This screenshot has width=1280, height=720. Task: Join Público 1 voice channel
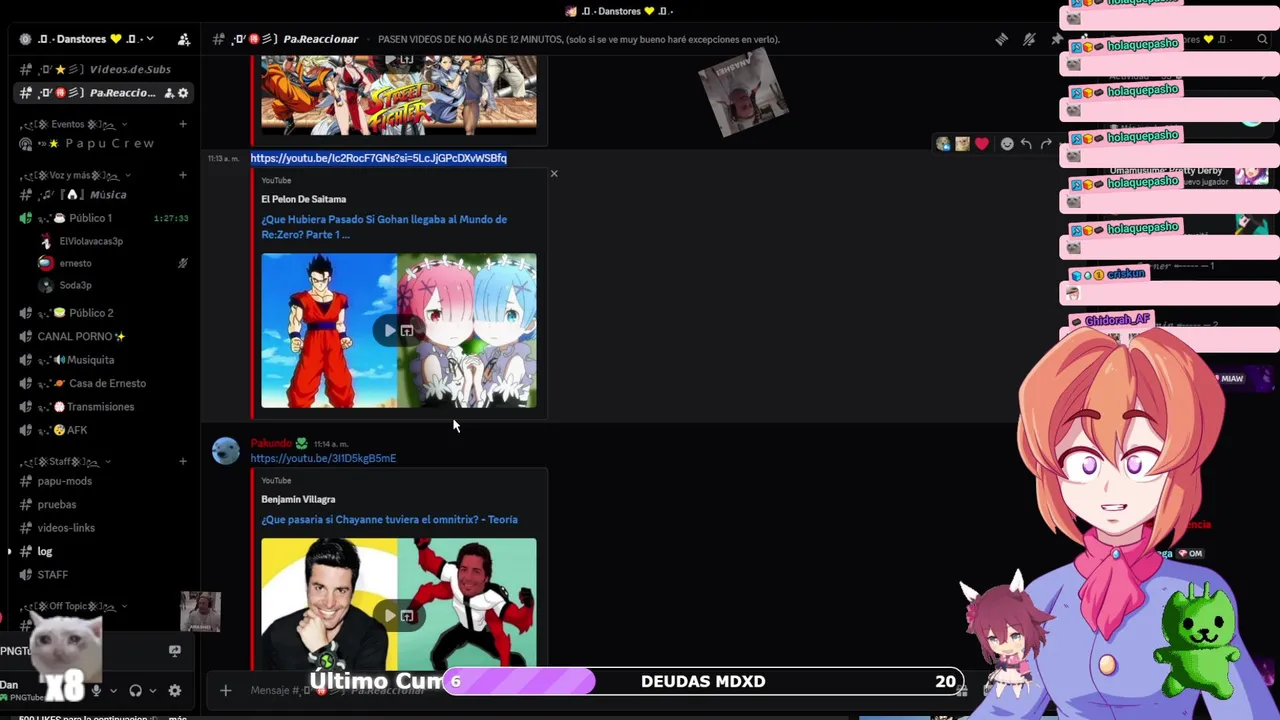point(105,218)
